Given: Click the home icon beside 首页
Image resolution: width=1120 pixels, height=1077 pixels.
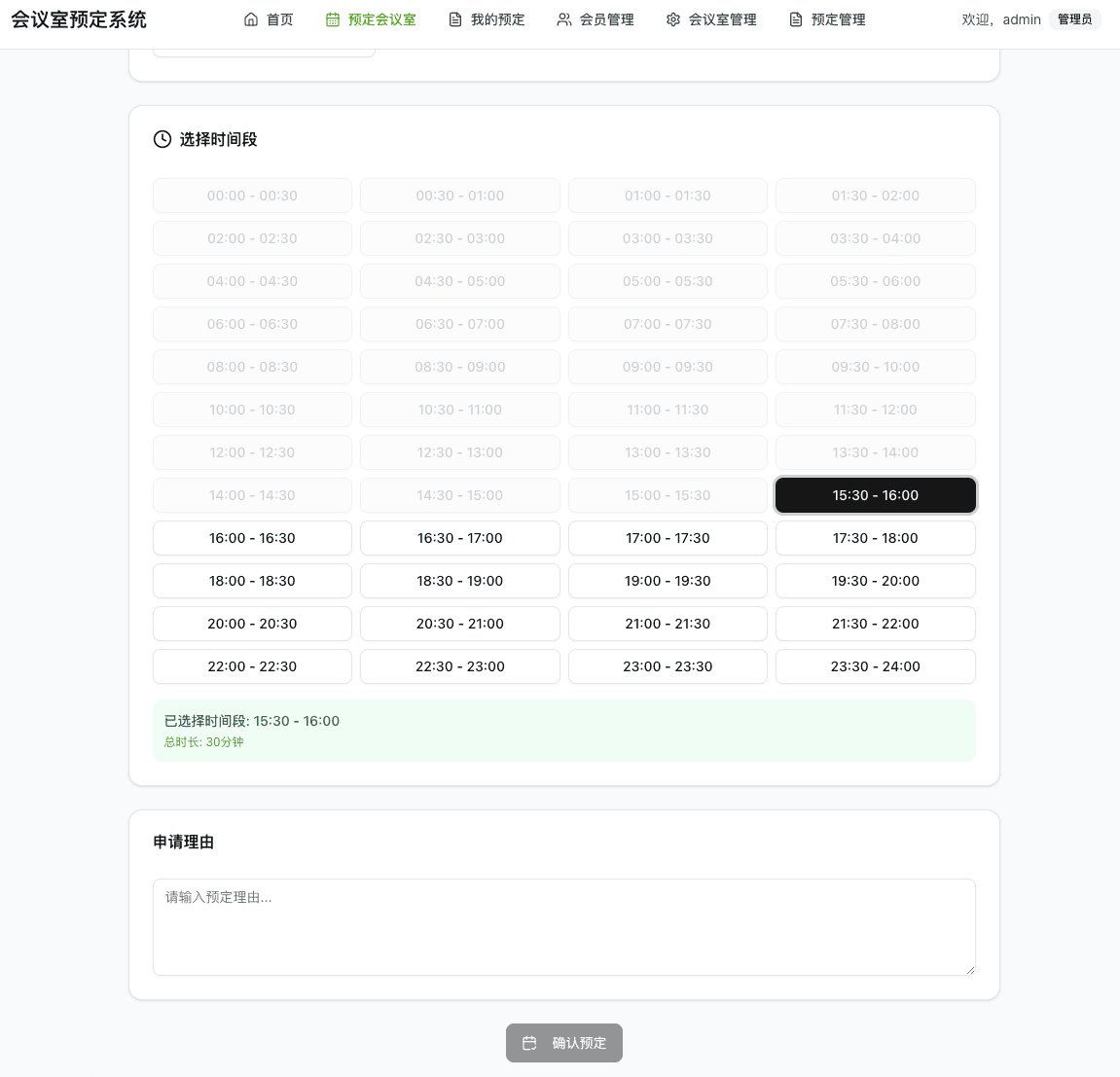Looking at the screenshot, I should pos(250,18).
